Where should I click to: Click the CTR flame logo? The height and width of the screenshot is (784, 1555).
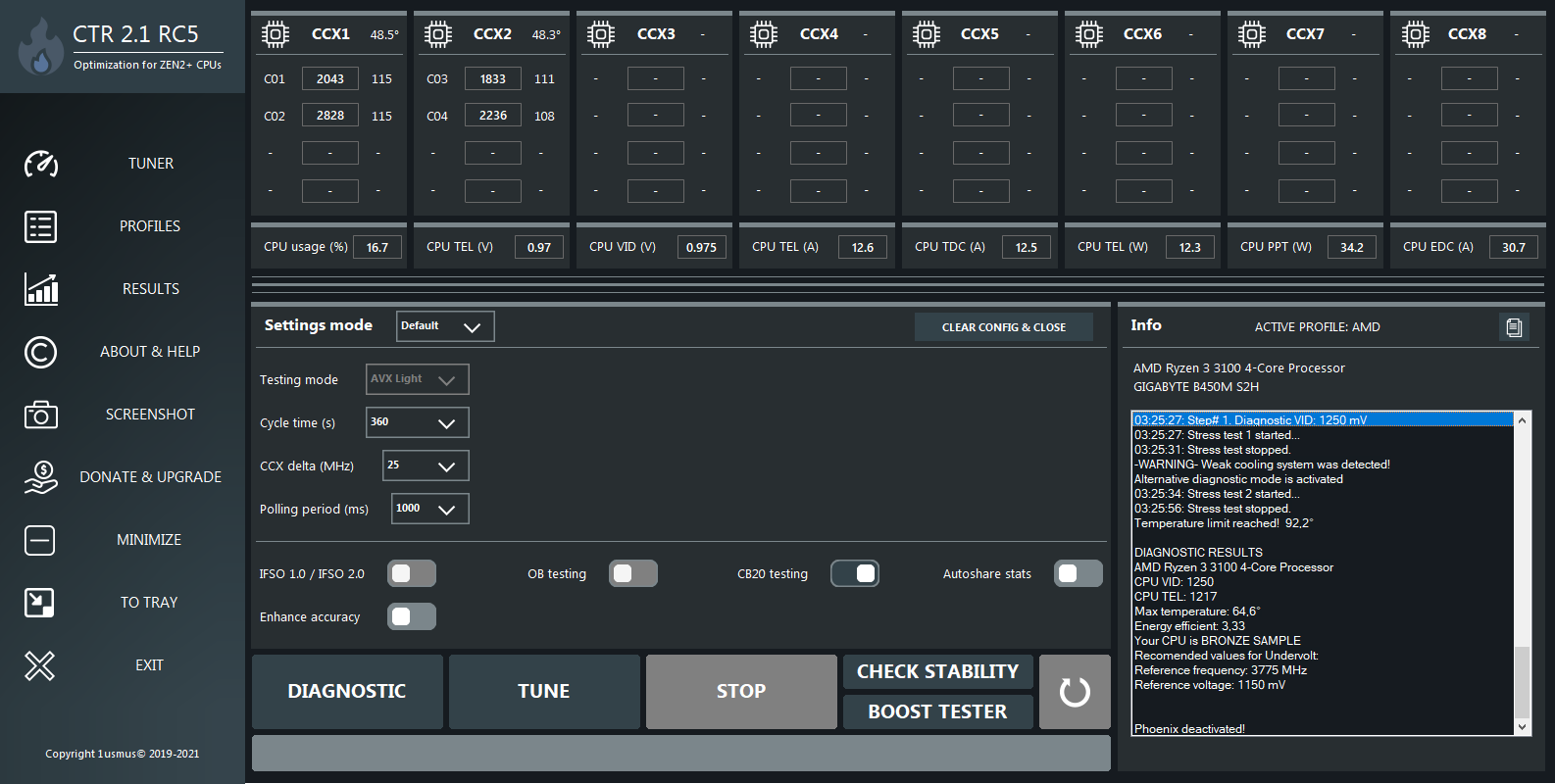[40, 47]
